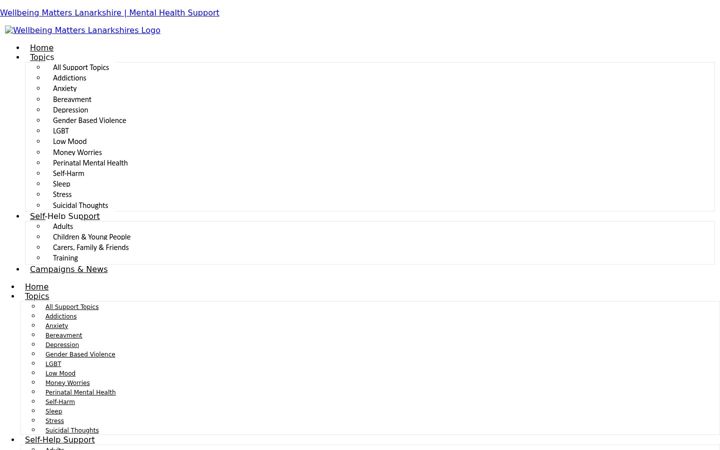Open Self-Help Support in the upper menu
The image size is (720, 450).
(x=65, y=216)
